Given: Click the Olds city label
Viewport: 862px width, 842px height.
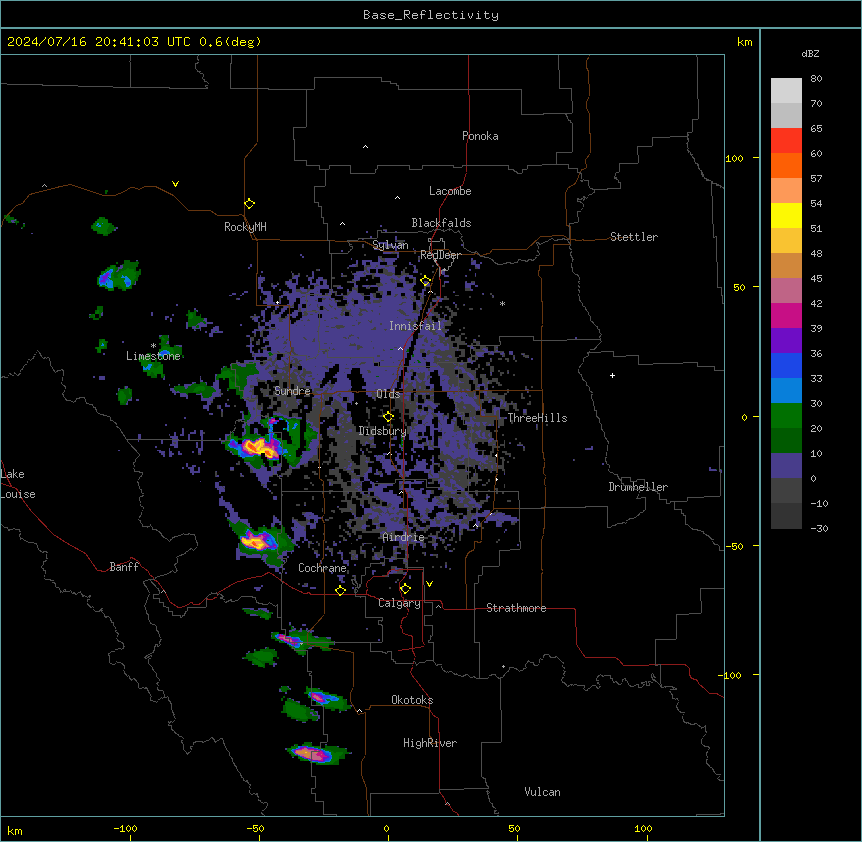Looking at the screenshot, I should coord(388,394).
